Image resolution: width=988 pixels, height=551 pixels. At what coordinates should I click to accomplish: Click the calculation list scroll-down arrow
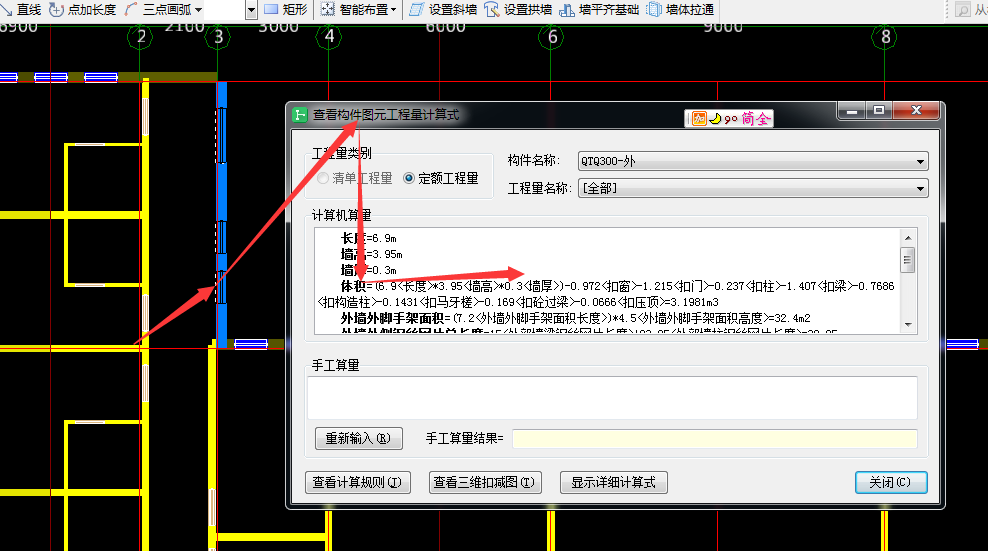908,325
